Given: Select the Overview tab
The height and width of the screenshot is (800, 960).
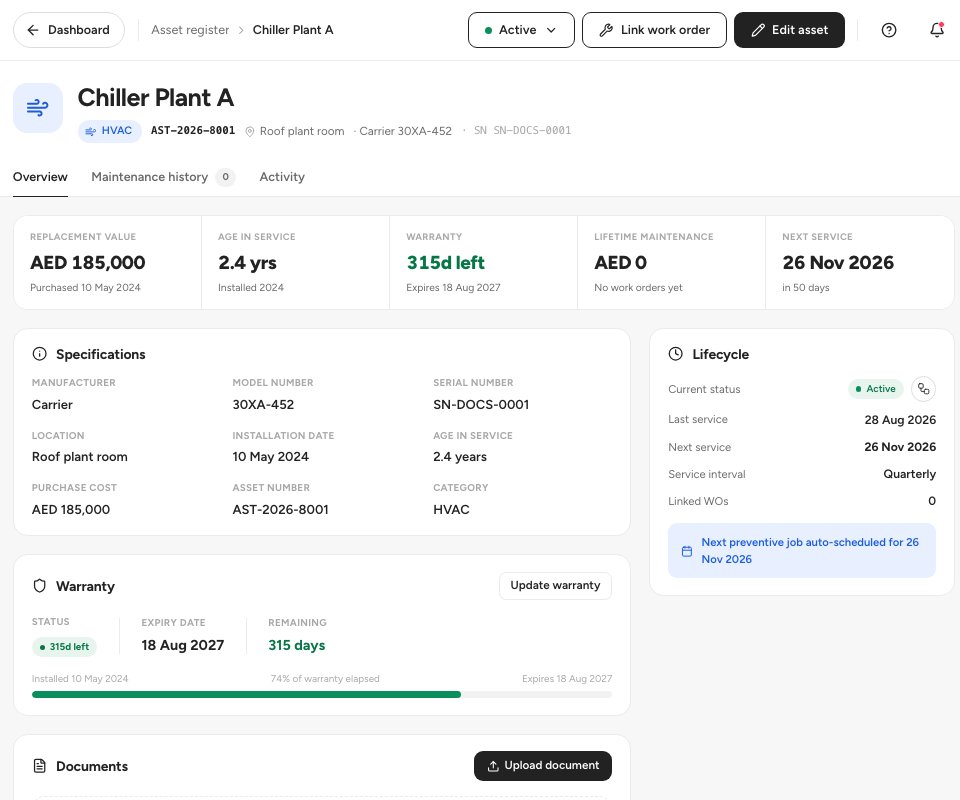Looking at the screenshot, I should click(40, 177).
